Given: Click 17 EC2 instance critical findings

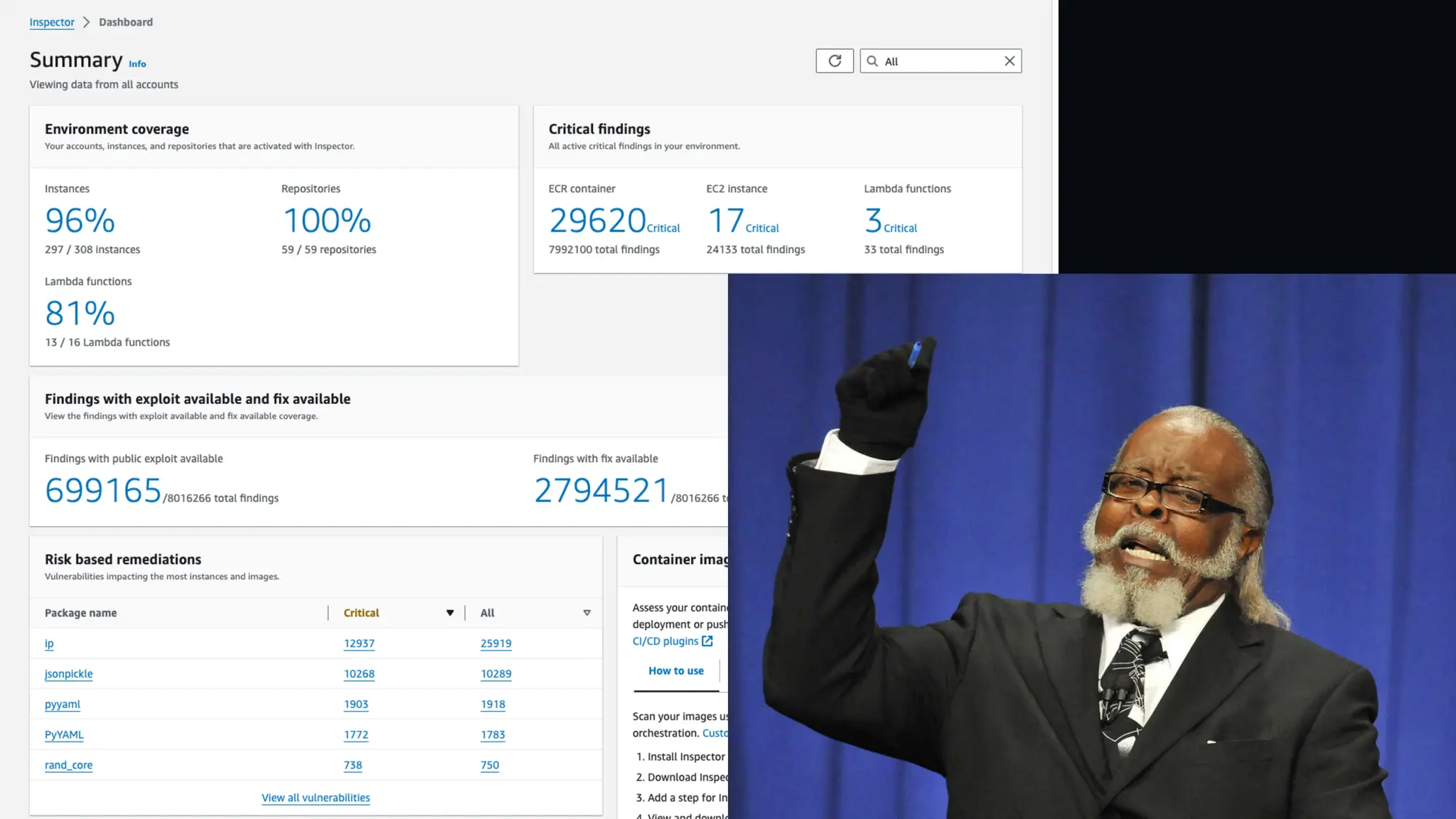Looking at the screenshot, I should (726, 221).
